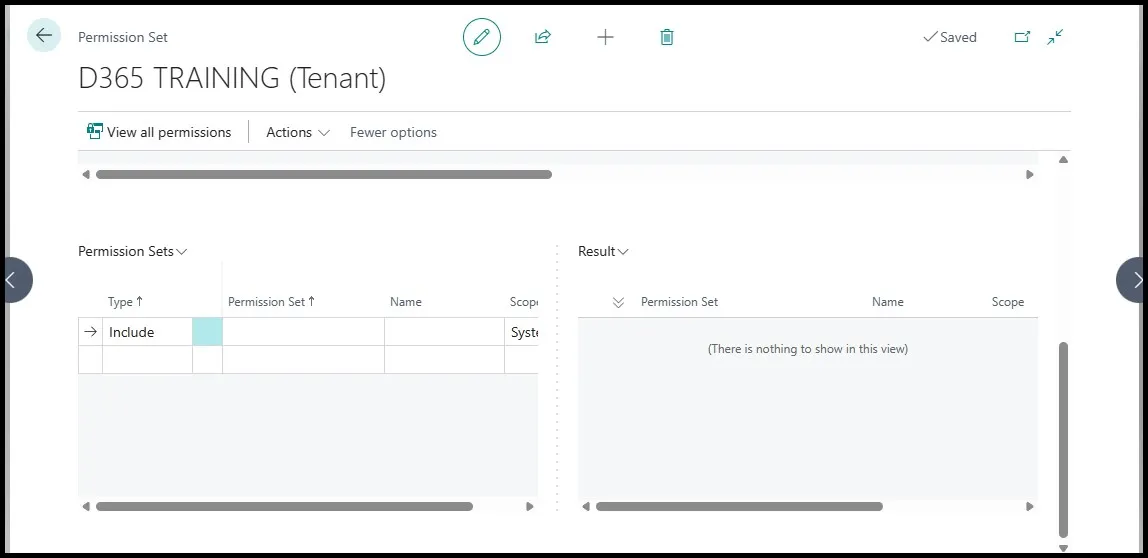
Task: Click Fewer options
Action: pyautogui.click(x=393, y=132)
